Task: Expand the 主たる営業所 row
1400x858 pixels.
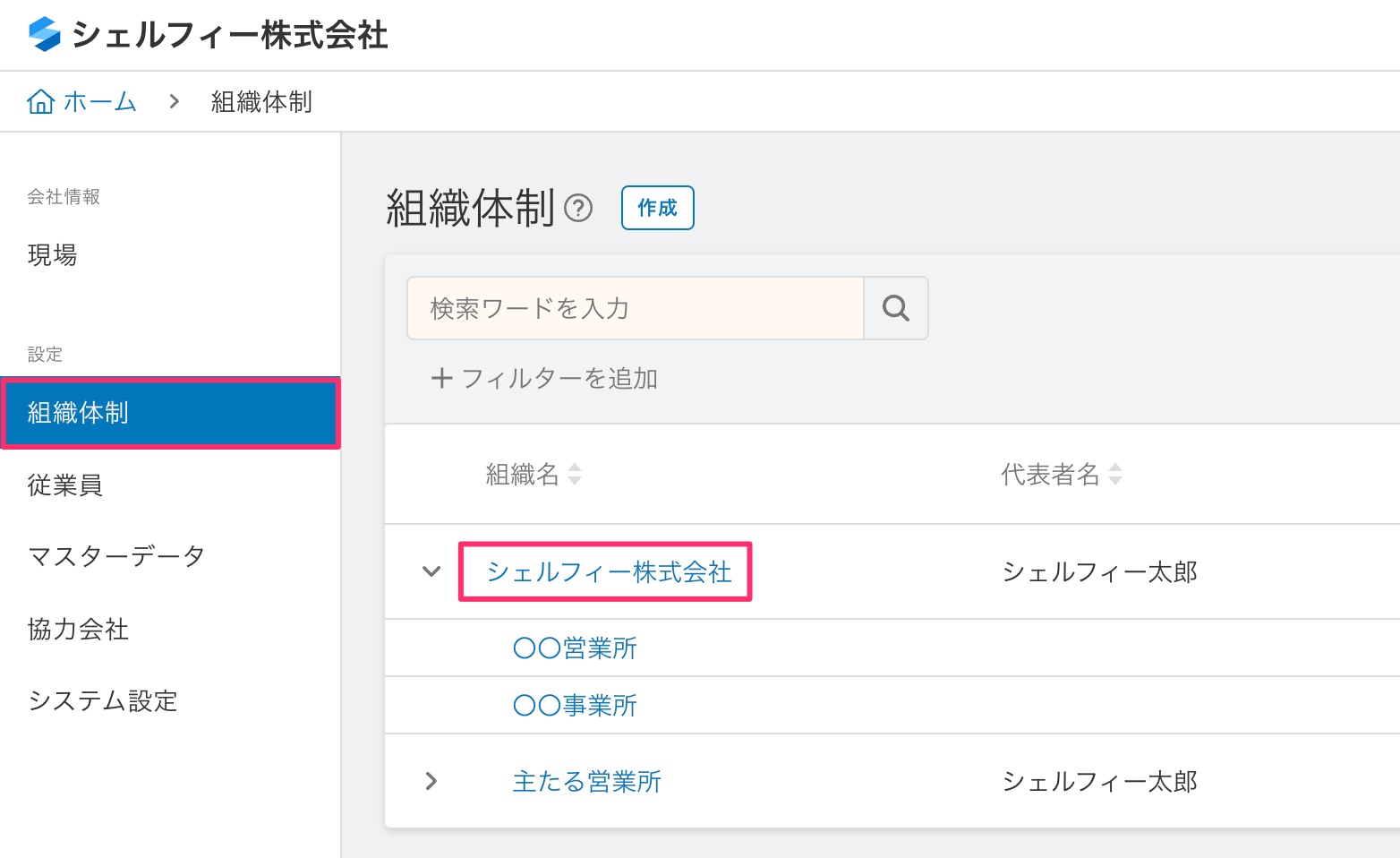Action: (431, 781)
